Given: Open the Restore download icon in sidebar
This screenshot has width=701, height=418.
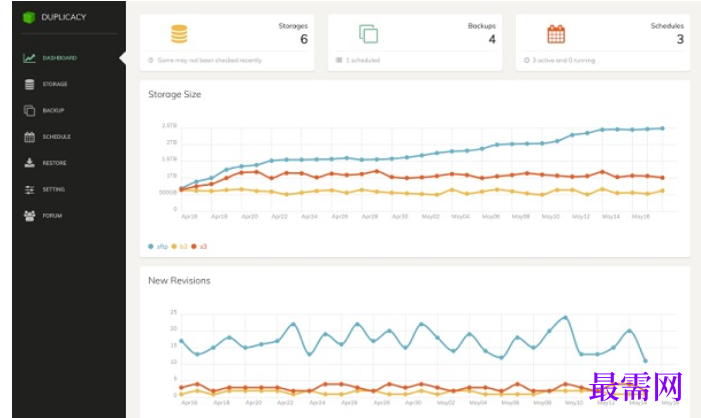Looking at the screenshot, I should (30, 163).
